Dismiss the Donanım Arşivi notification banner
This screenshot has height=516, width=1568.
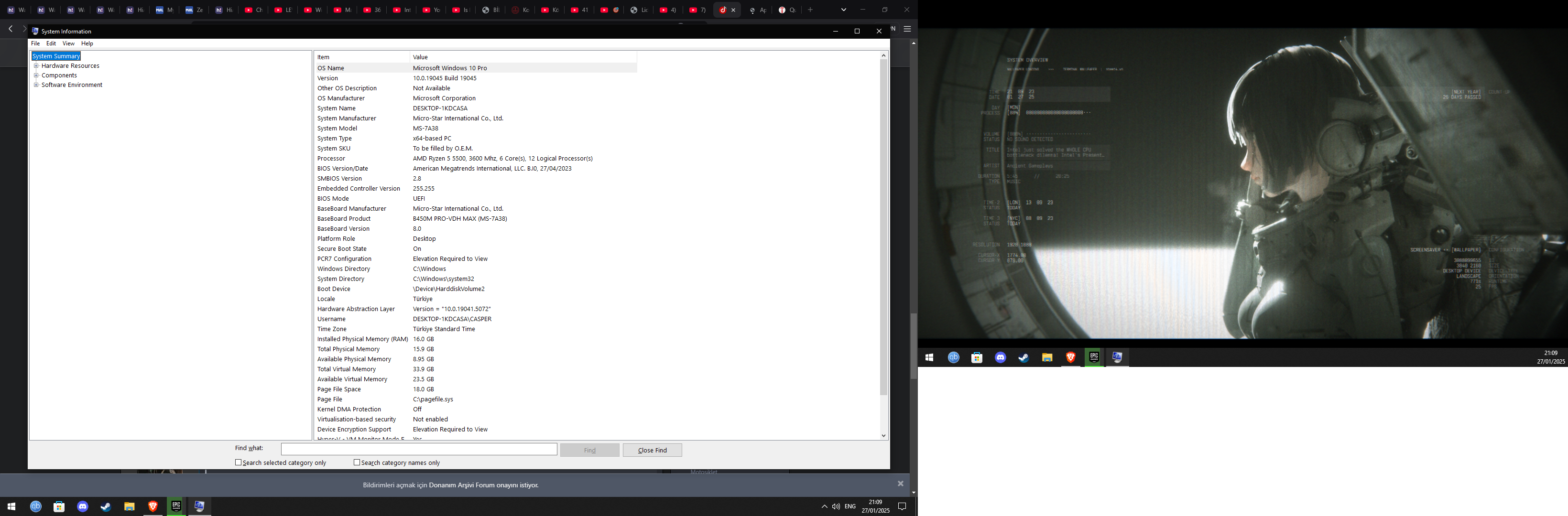tap(900, 484)
